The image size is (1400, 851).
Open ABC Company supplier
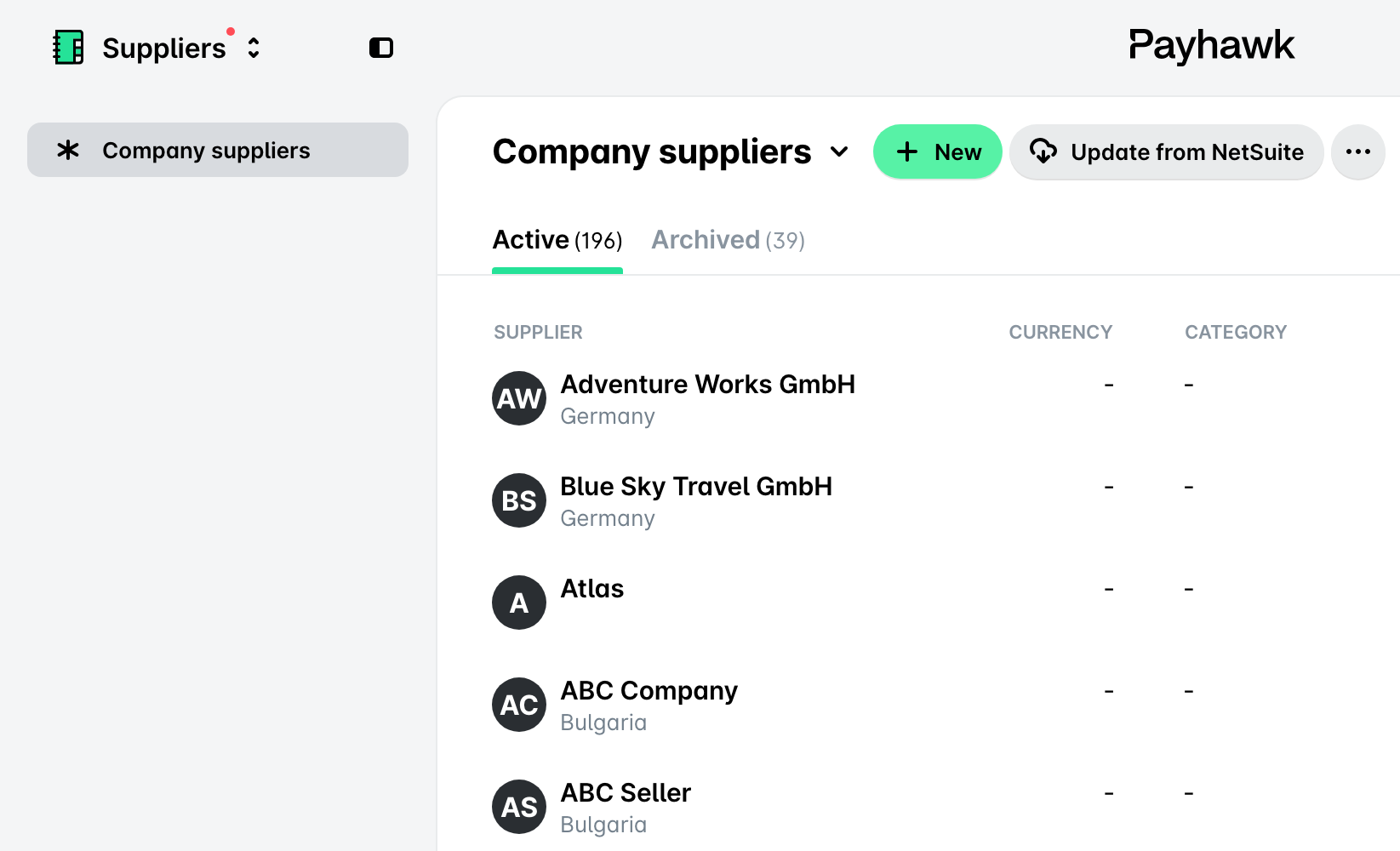649,691
